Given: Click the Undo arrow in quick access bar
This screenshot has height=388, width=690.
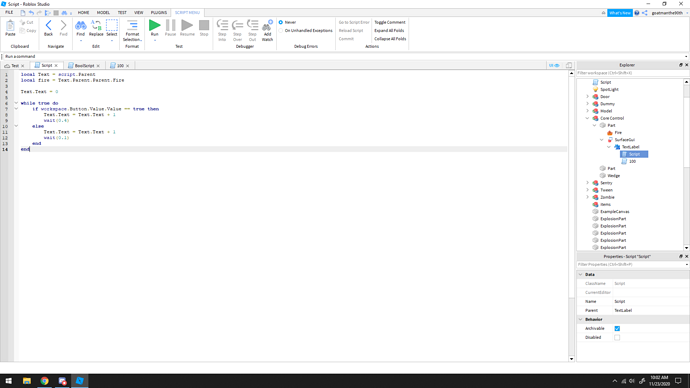Looking at the screenshot, I should point(31,13).
